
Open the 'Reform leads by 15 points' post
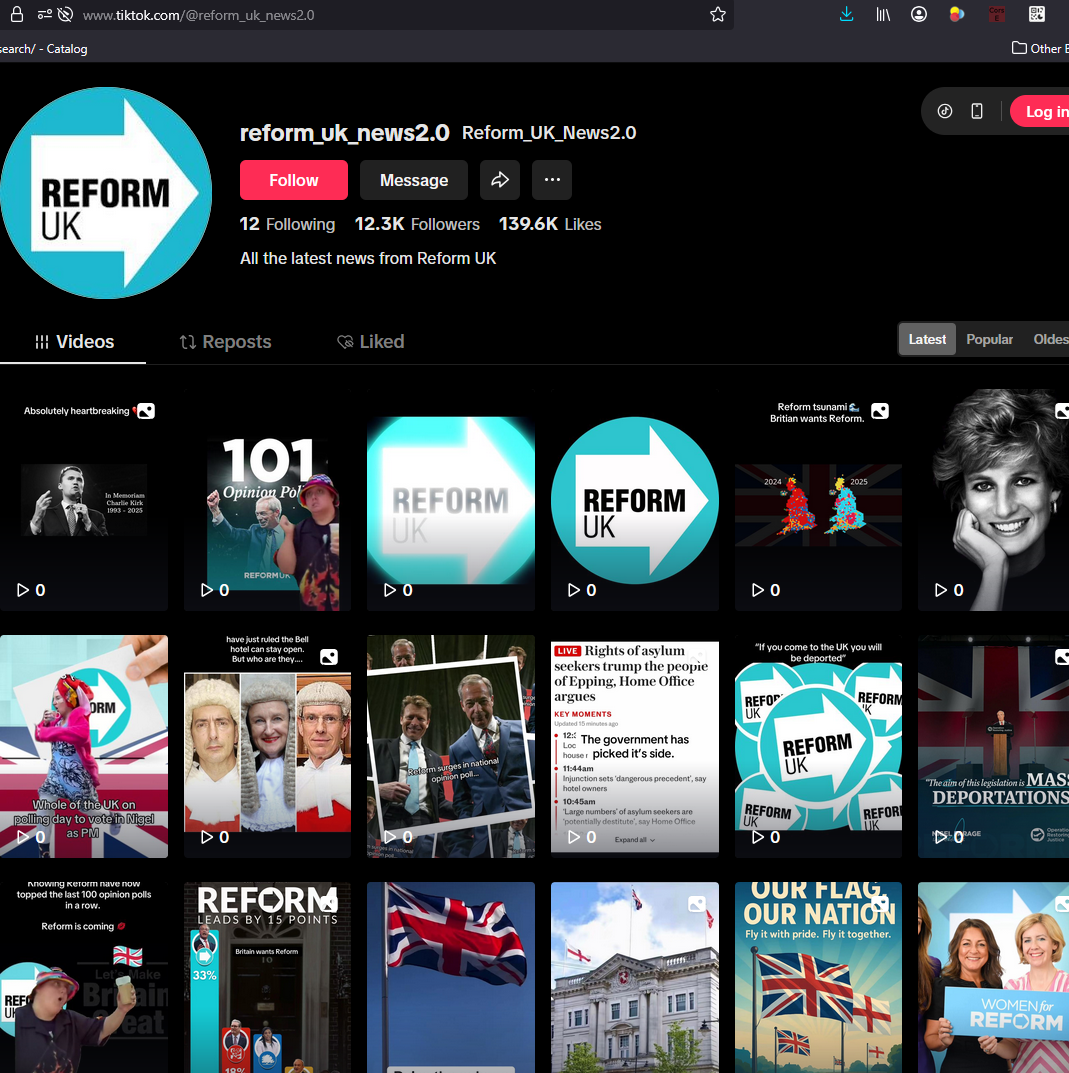click(268, 977)
